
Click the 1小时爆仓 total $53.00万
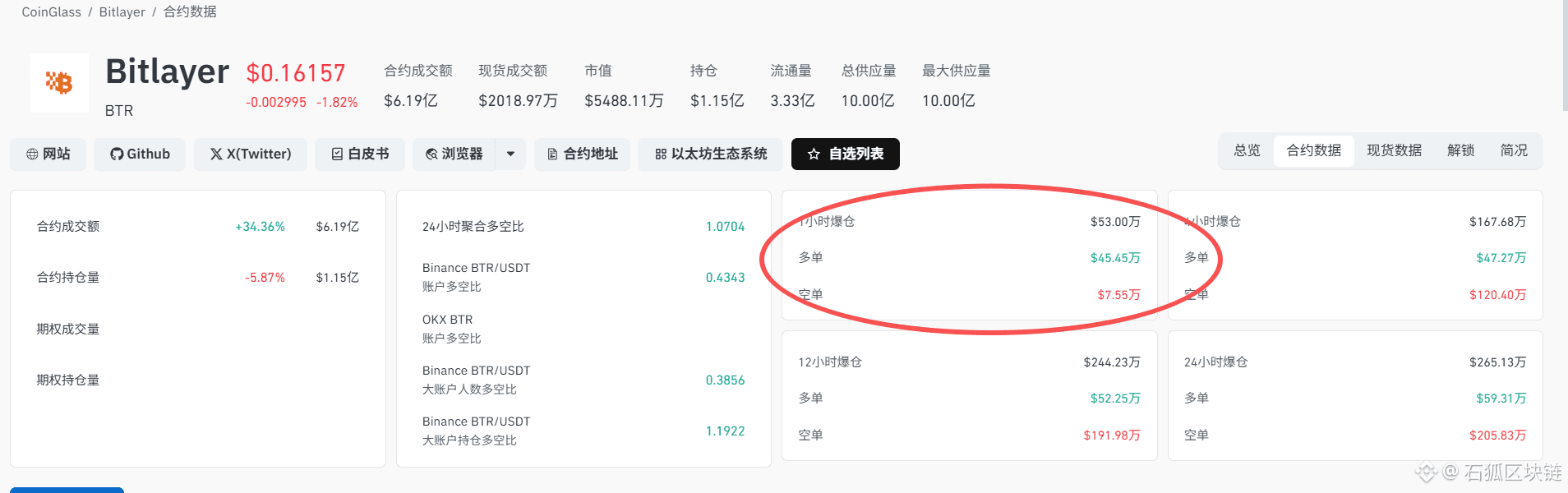click(1115, 222)
